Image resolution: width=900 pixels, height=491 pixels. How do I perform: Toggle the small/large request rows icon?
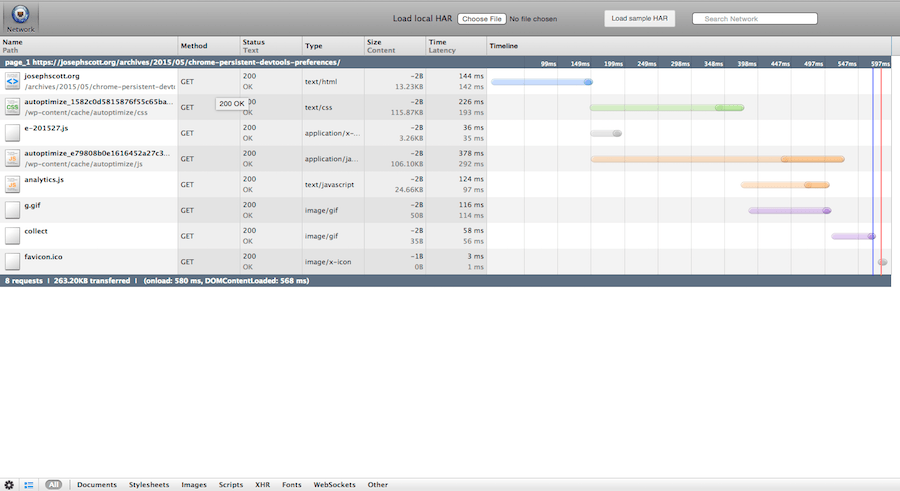coord(29,484)
